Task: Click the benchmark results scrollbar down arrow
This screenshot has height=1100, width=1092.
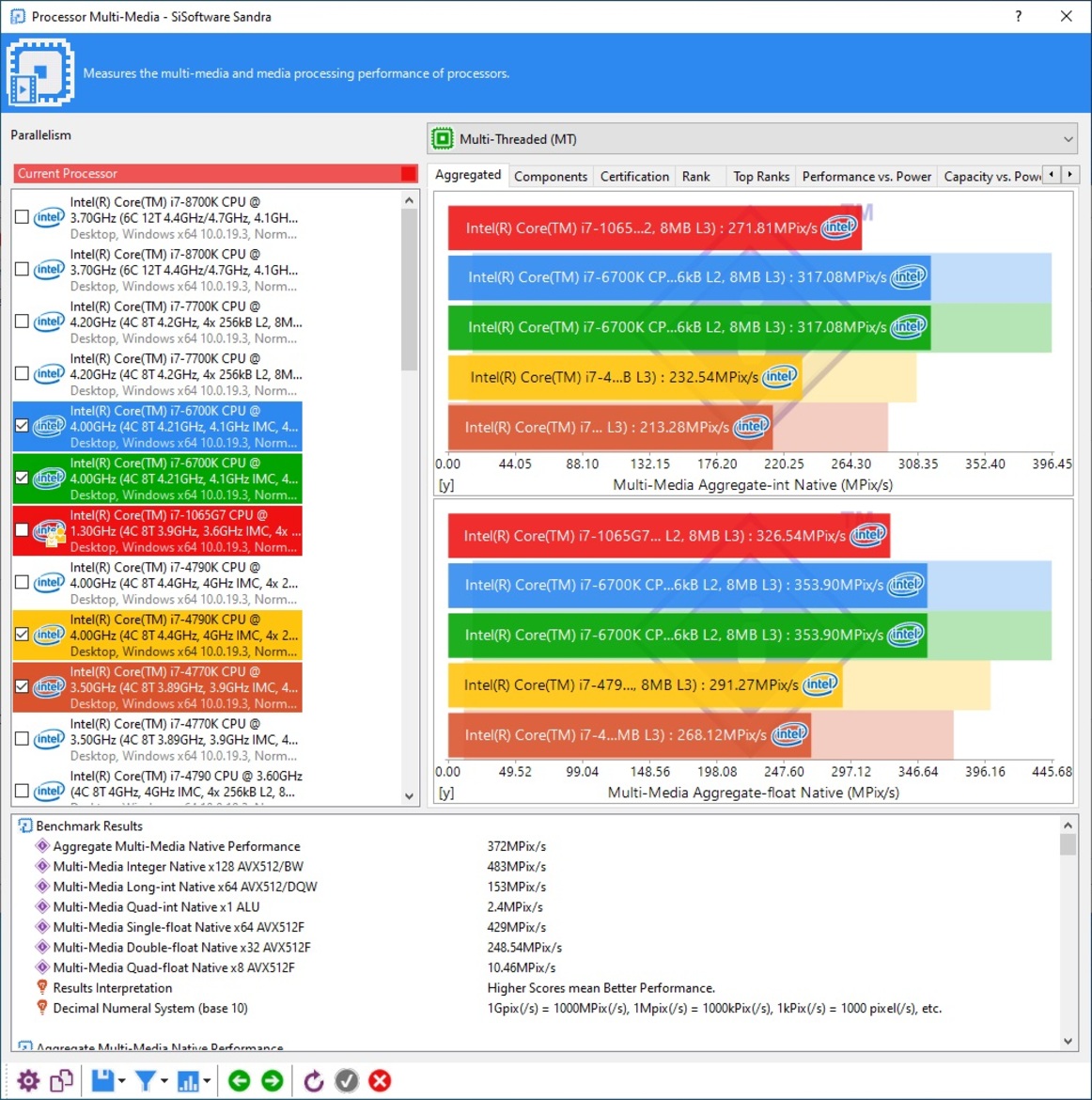Action: [1068, 1042]
